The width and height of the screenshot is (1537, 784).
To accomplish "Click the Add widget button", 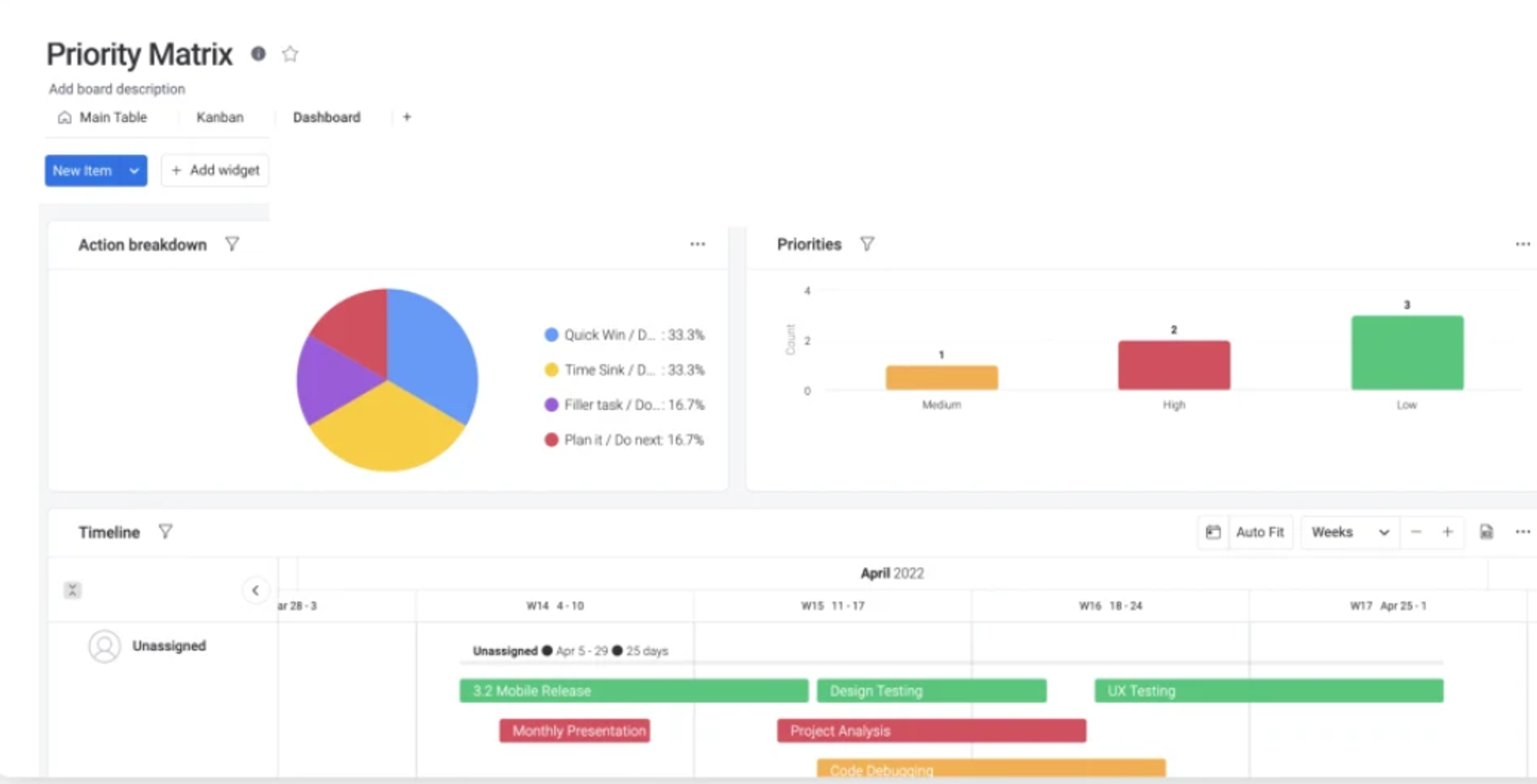I will click(x=215, y=170).
